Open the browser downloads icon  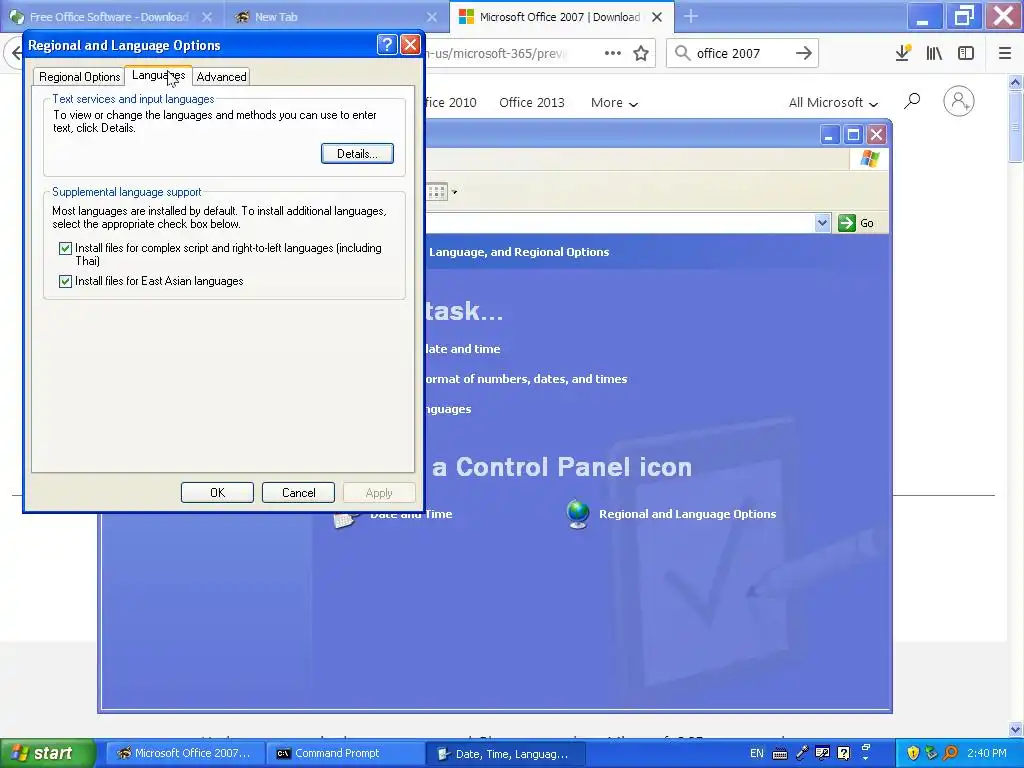[x=903, y=53]
